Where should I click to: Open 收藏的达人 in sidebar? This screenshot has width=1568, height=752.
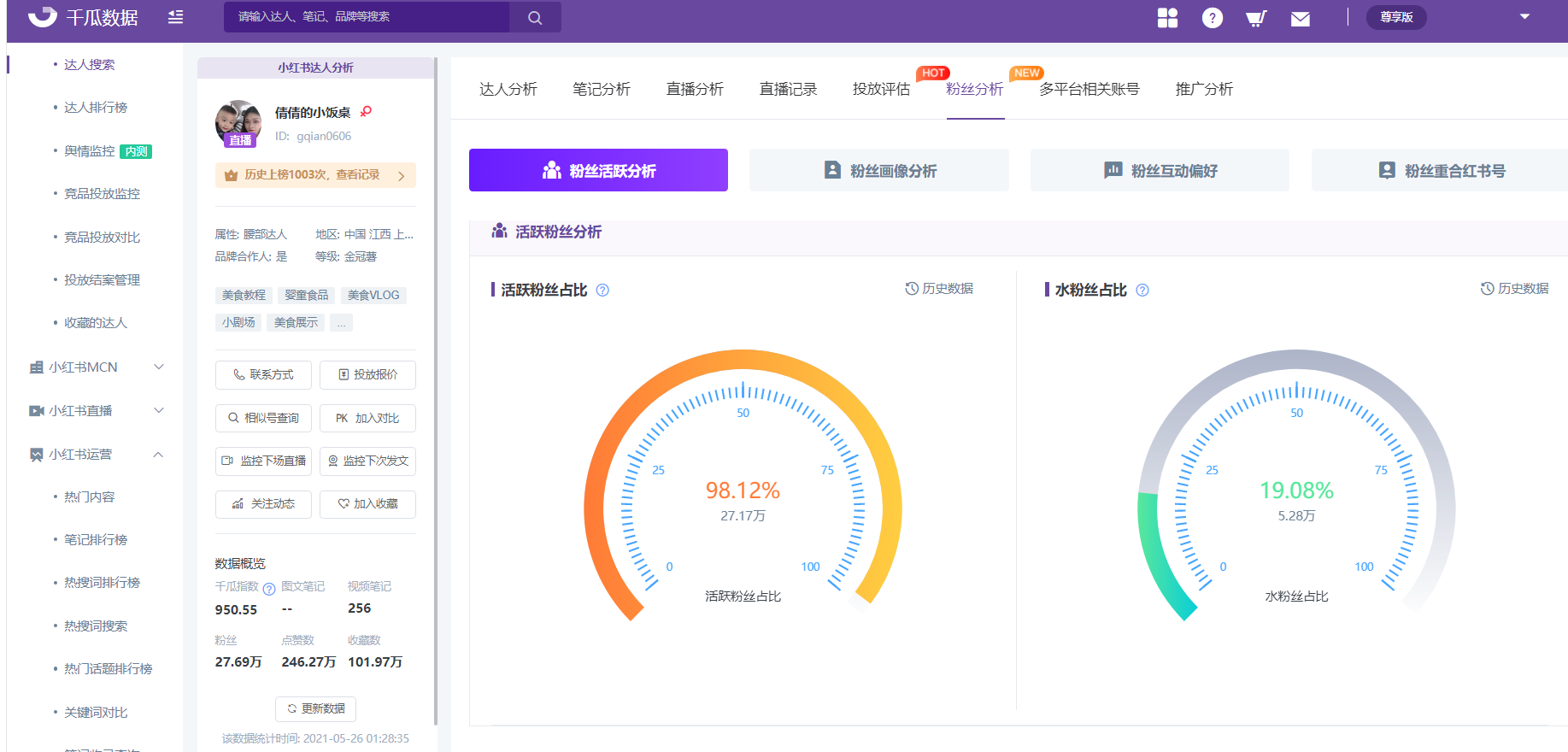tap(96, 323)
